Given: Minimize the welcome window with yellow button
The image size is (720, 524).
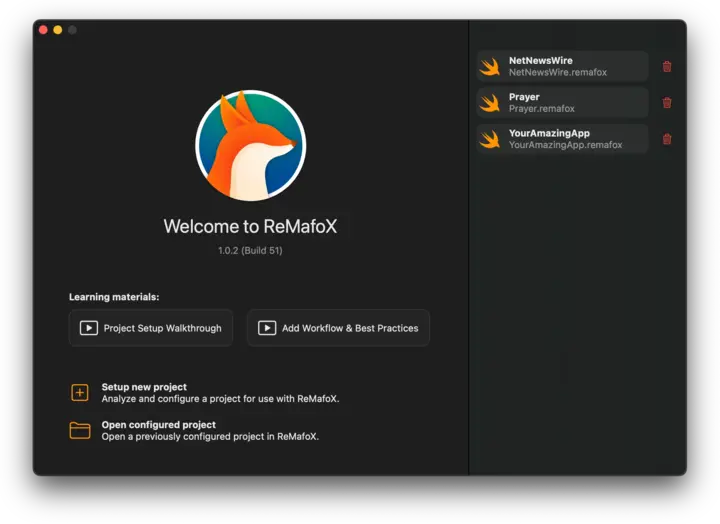Looking at the screenshot, I should (58, 30).
